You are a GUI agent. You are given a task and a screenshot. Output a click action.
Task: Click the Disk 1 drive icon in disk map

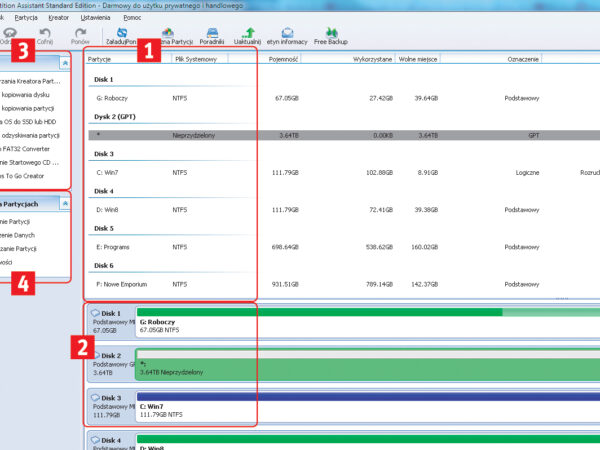[96, 313]
